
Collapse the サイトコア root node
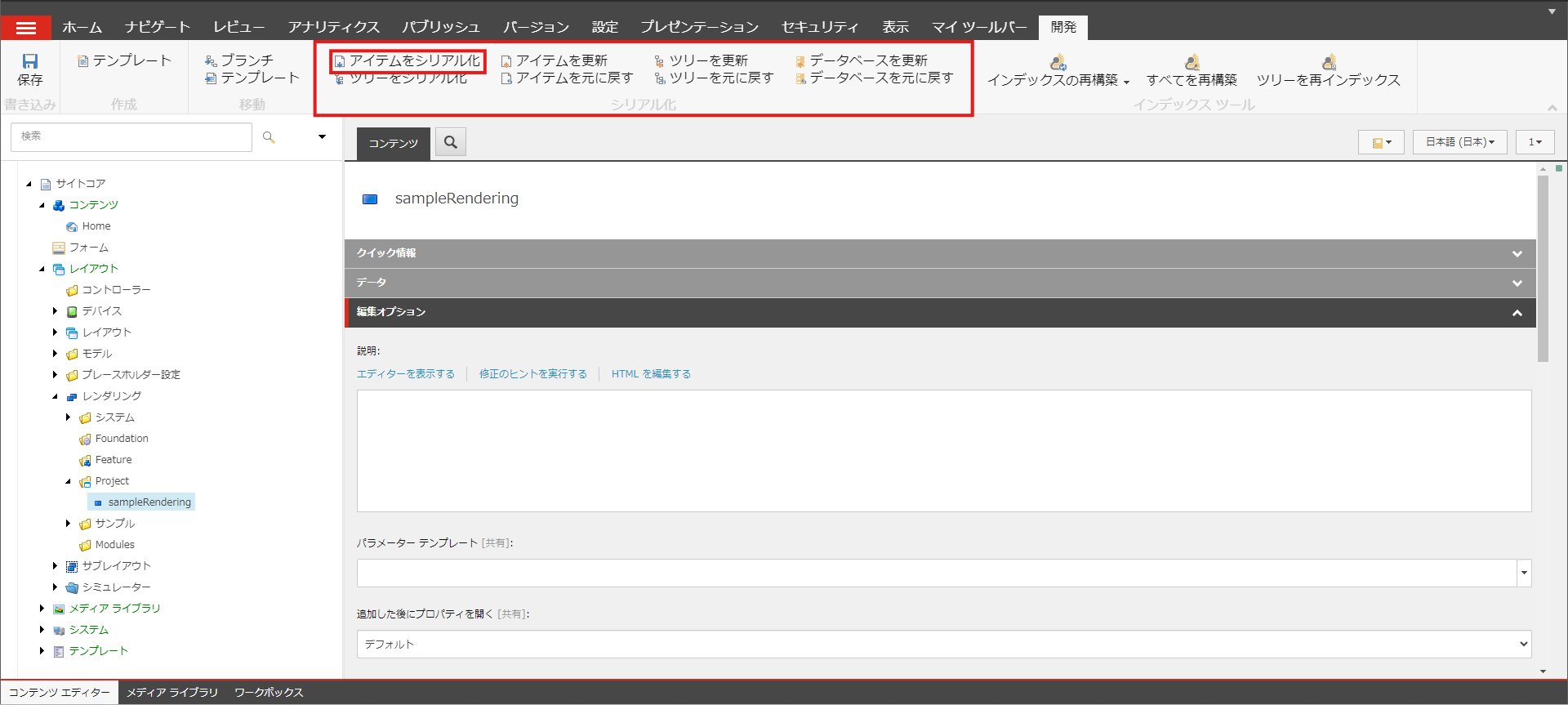(29, 184)
